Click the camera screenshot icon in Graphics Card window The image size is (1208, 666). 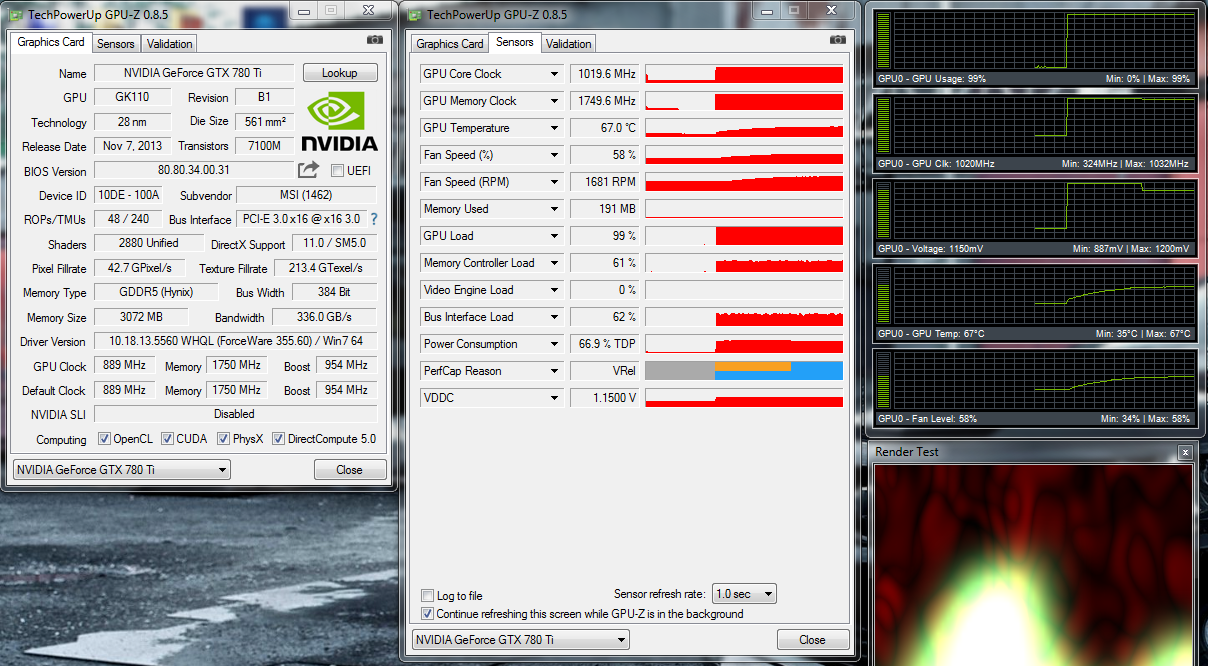tap(375, 40)
